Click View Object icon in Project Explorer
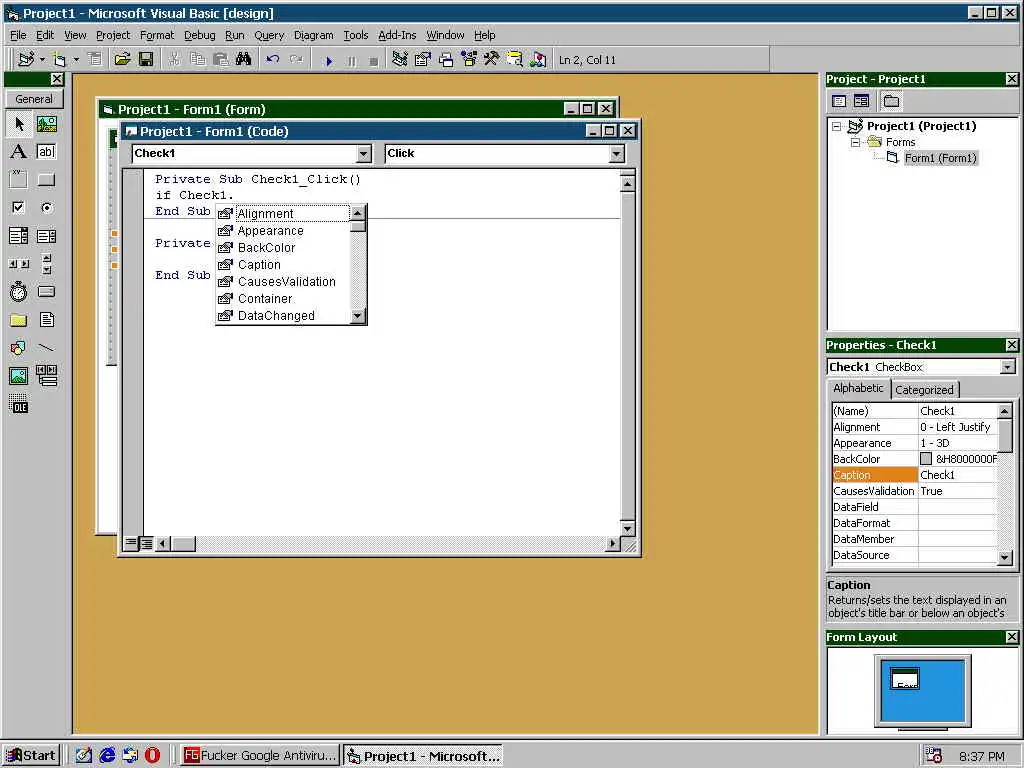 [861, 101]
